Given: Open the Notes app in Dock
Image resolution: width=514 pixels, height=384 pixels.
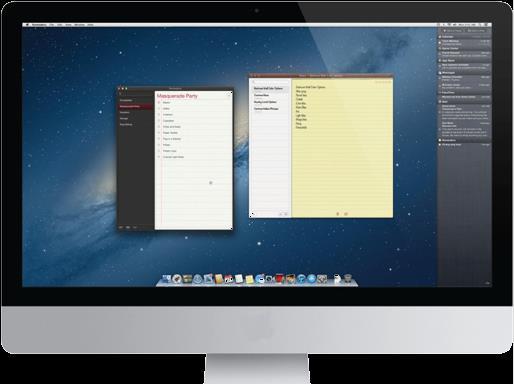Looking at the screenshot, I should (249, 279).
